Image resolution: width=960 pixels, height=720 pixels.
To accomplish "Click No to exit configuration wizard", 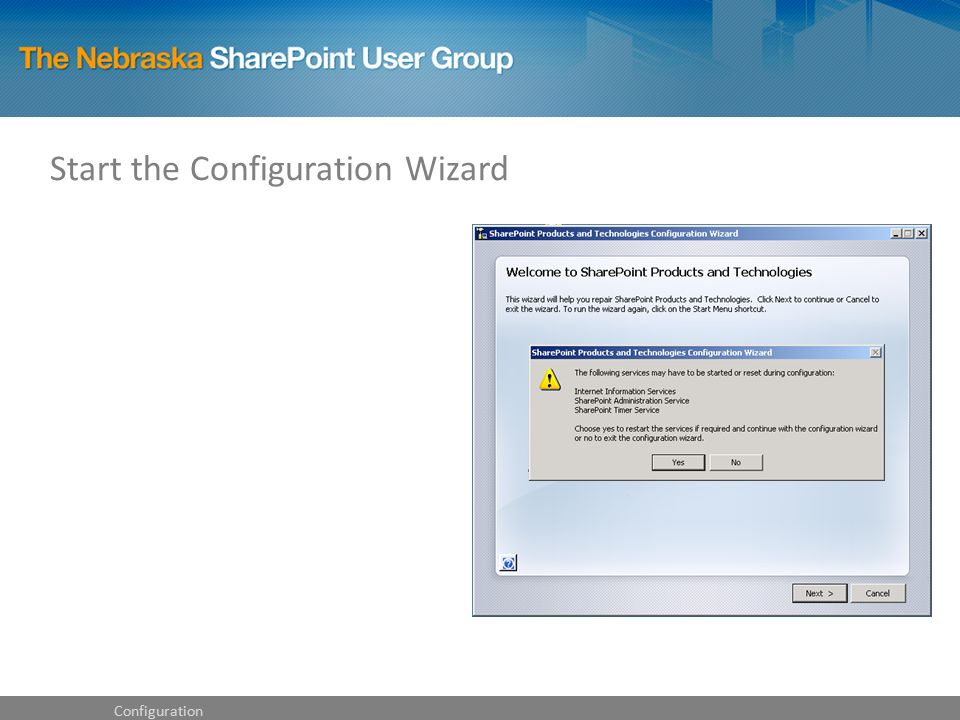I will [x=736, y=462].
